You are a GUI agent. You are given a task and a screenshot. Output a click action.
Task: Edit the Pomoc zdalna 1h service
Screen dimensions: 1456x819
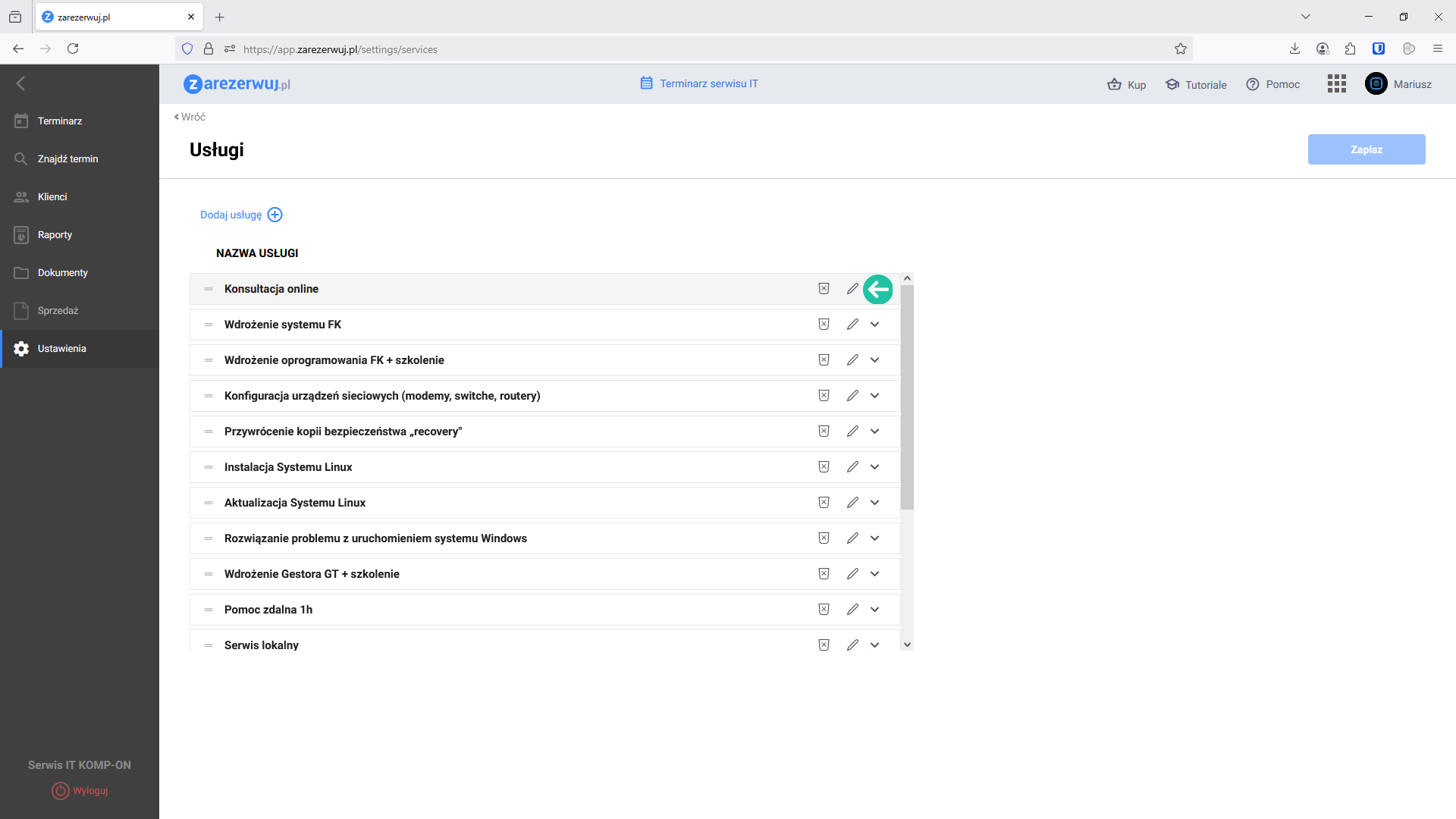pyautogui.click(x=852, y=610)
